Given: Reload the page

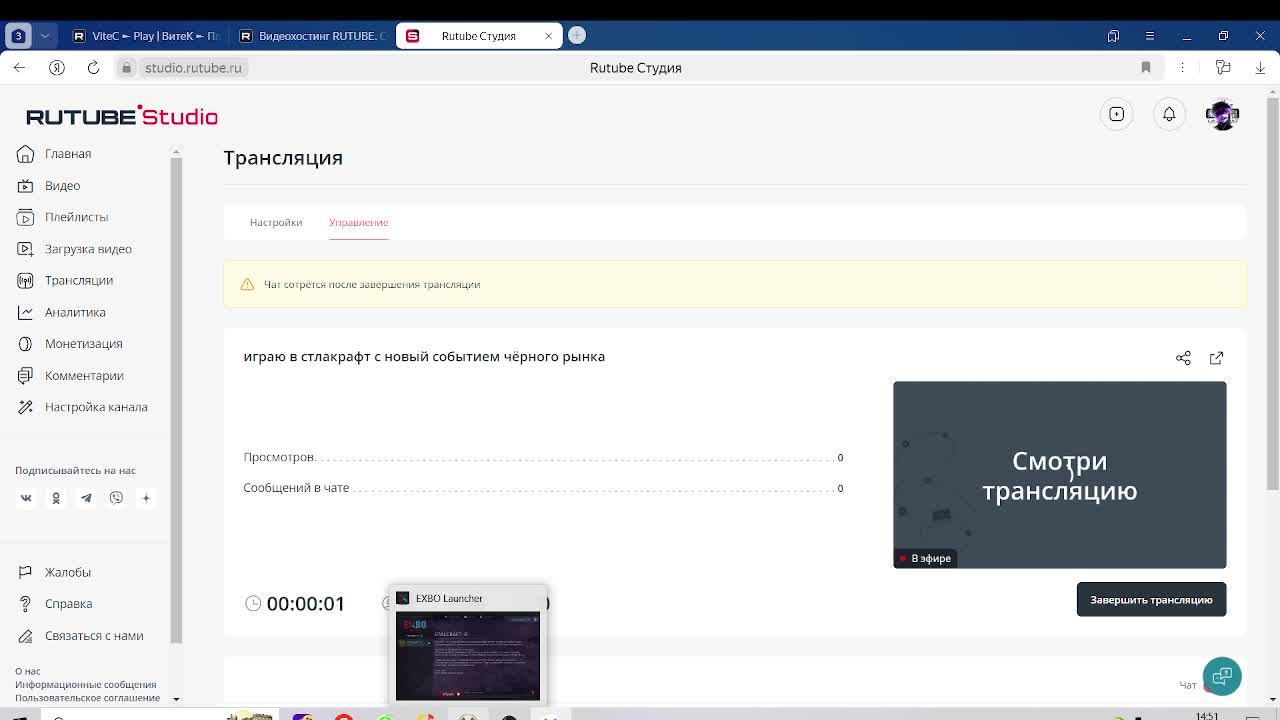Looking at the screenshot, I should click(x=93, y=68).
